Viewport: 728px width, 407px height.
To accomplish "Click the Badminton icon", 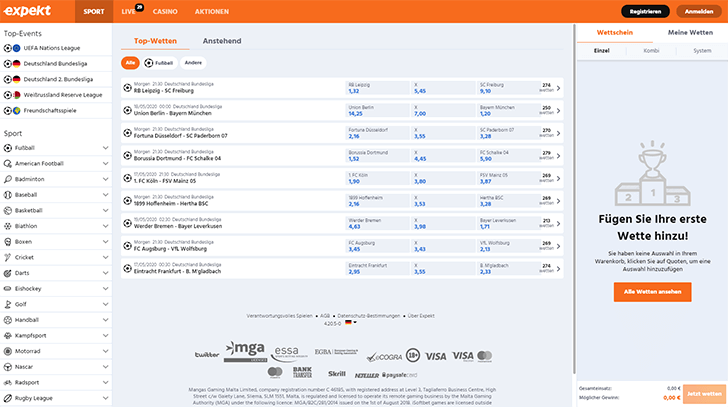I will pos(7,179).
